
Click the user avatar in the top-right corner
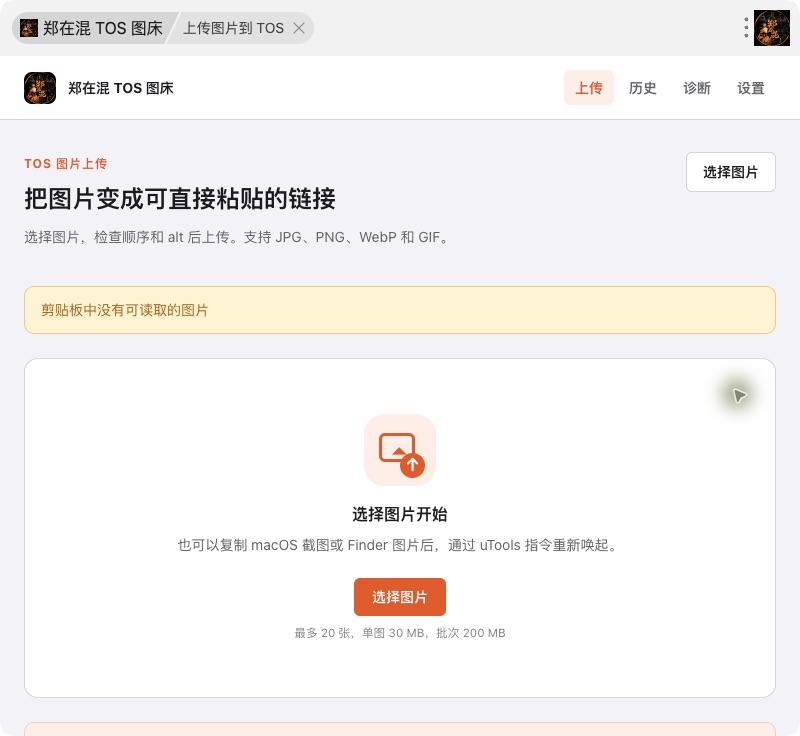click(x=772, y=28)
